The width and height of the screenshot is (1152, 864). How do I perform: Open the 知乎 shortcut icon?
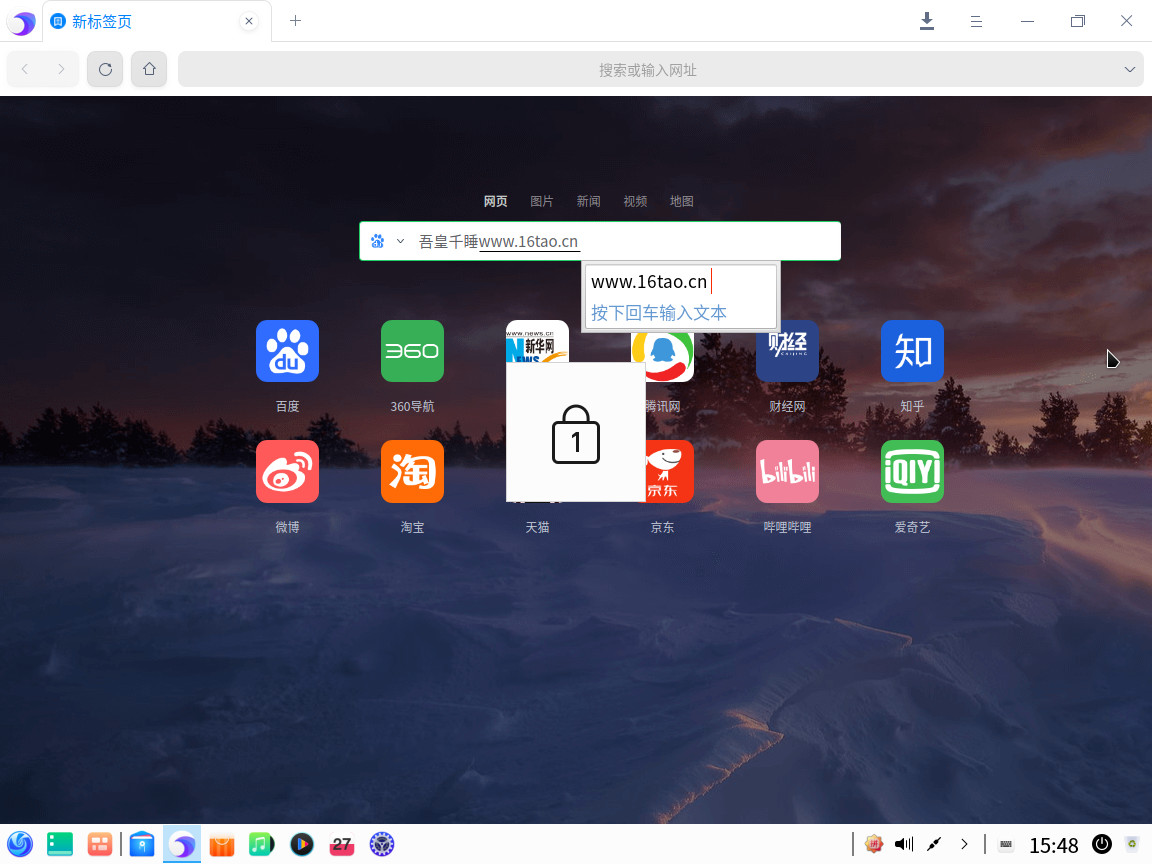pyautogui.click(x=912, y=351)
